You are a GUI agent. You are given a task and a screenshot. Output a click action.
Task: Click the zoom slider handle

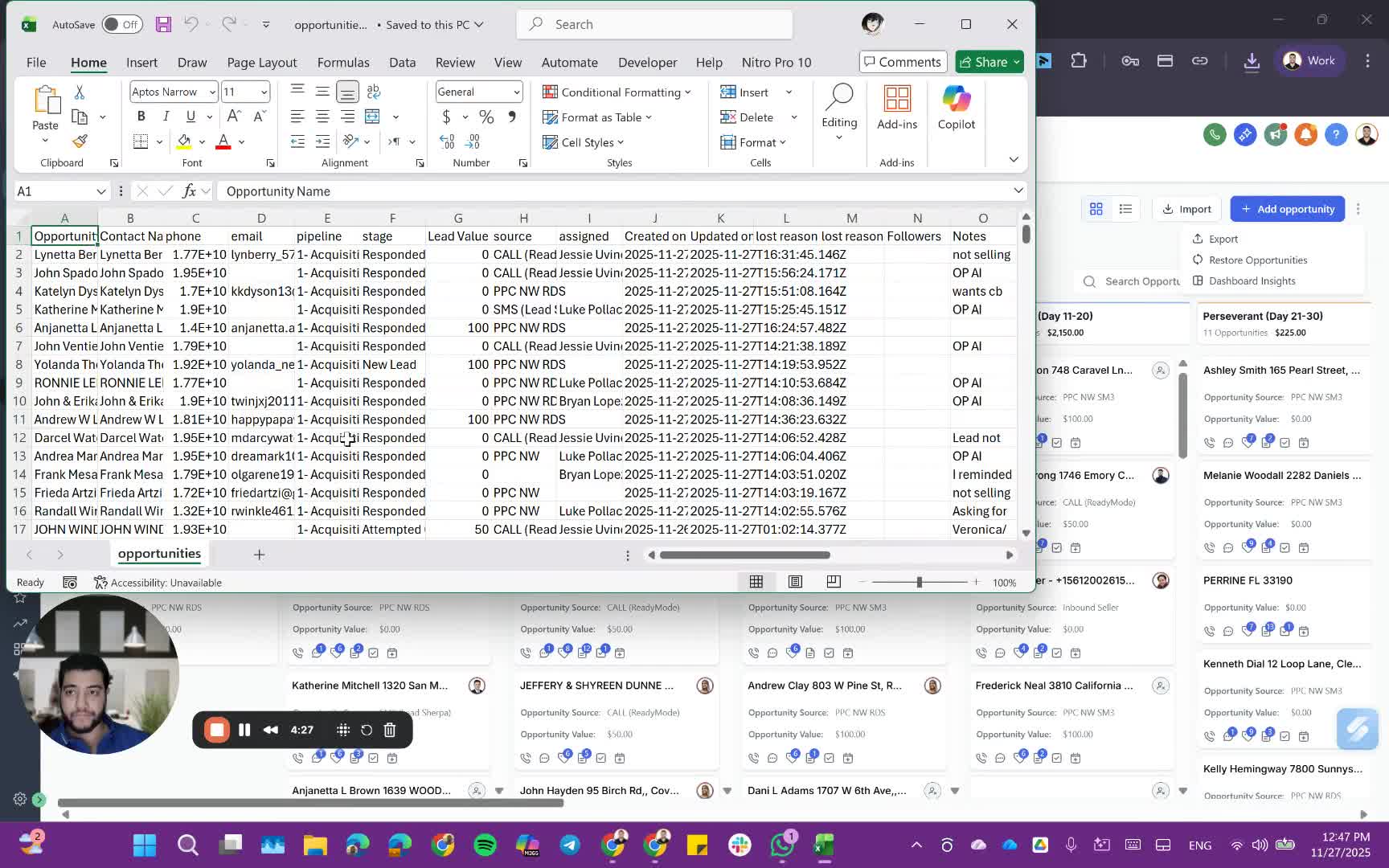(x=919, y=582)
